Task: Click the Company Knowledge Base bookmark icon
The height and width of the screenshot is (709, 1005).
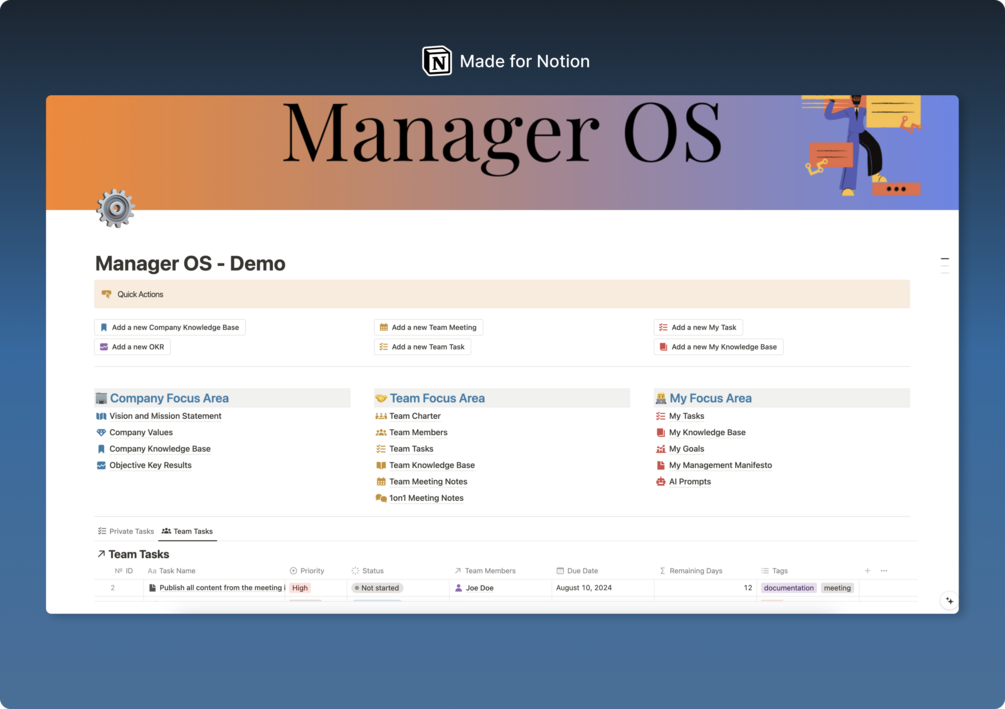Action: click(x=101, y=449)
